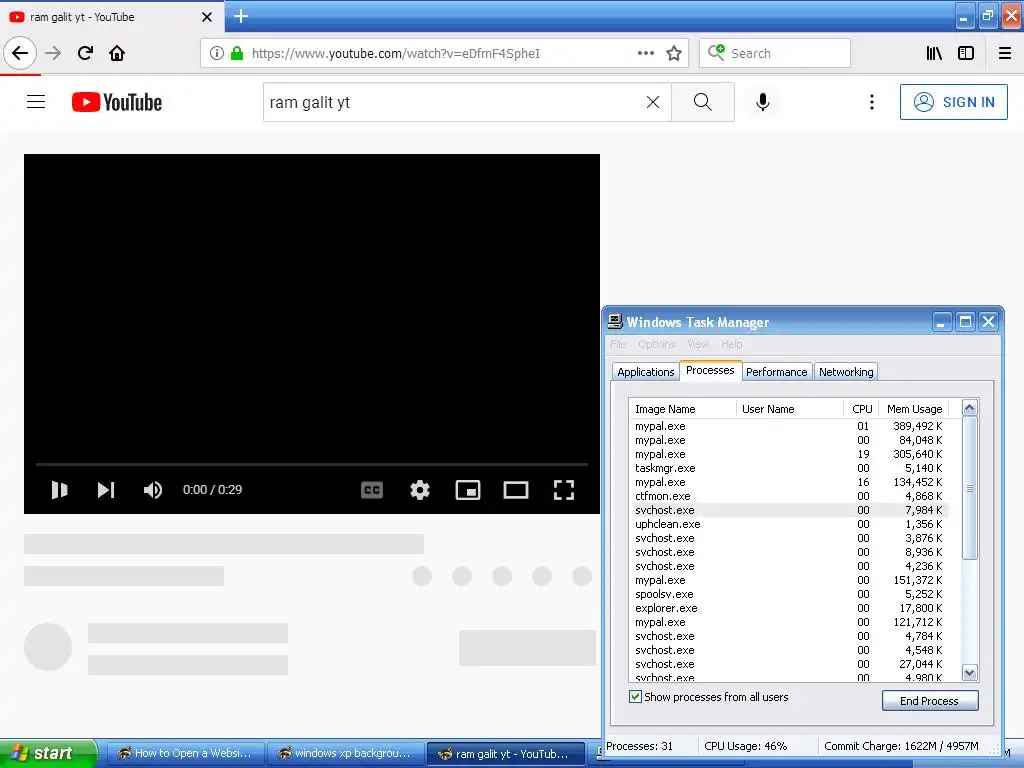Select the uphclean.exe process row
1024x768 pixels.
click(x=789, y=524)
